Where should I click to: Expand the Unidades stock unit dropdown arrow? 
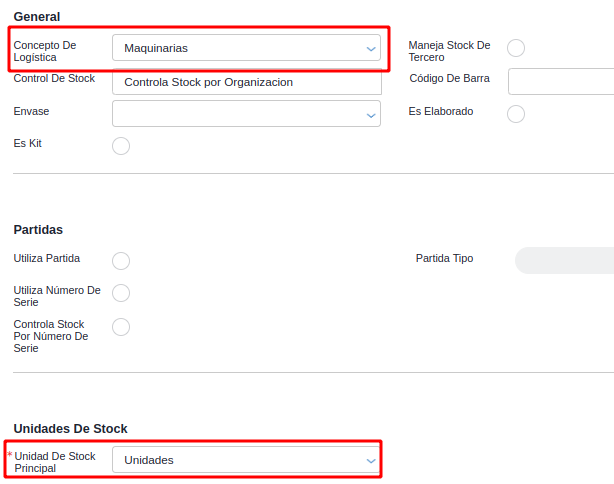click(x=371, y=460)
